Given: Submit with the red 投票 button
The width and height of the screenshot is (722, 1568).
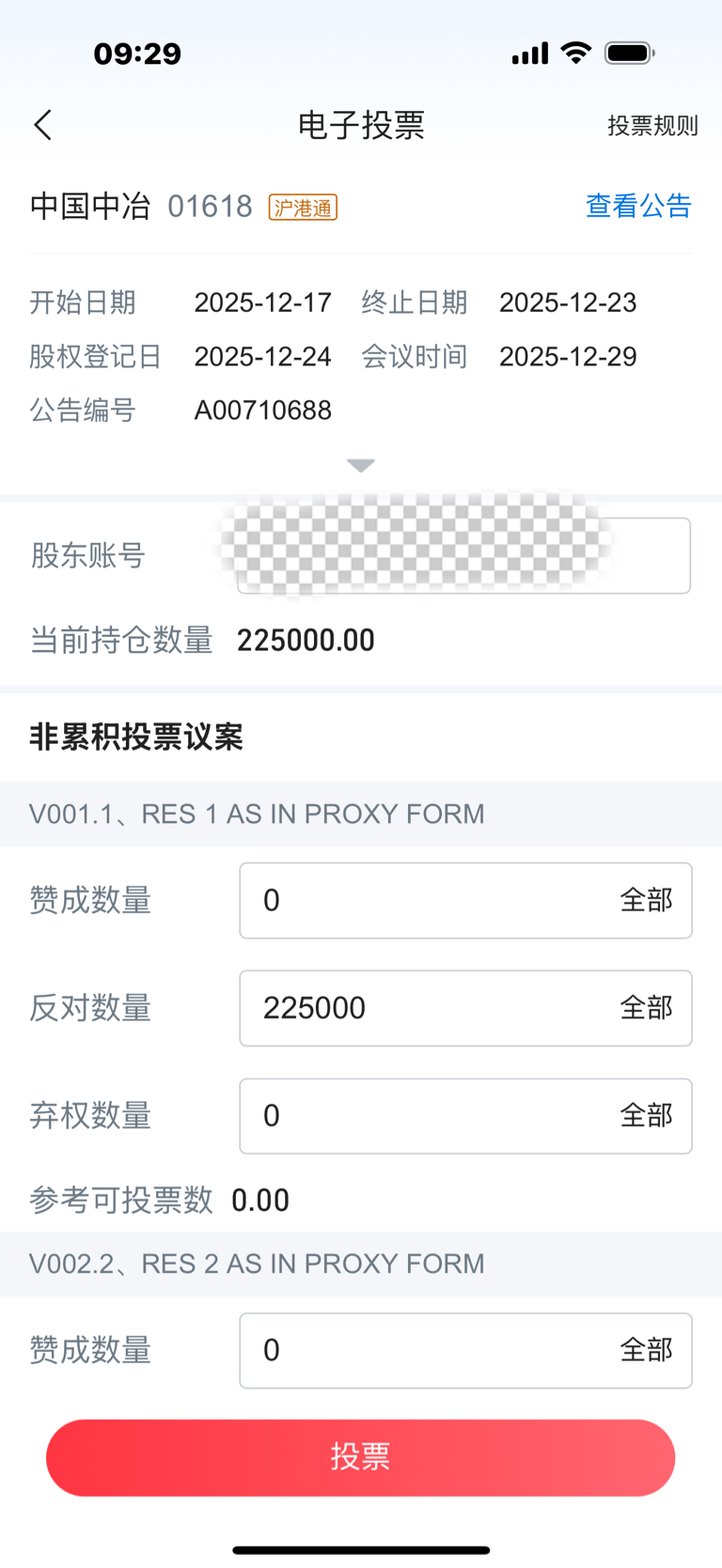Looking at the screenshot, I should 361,1457.
